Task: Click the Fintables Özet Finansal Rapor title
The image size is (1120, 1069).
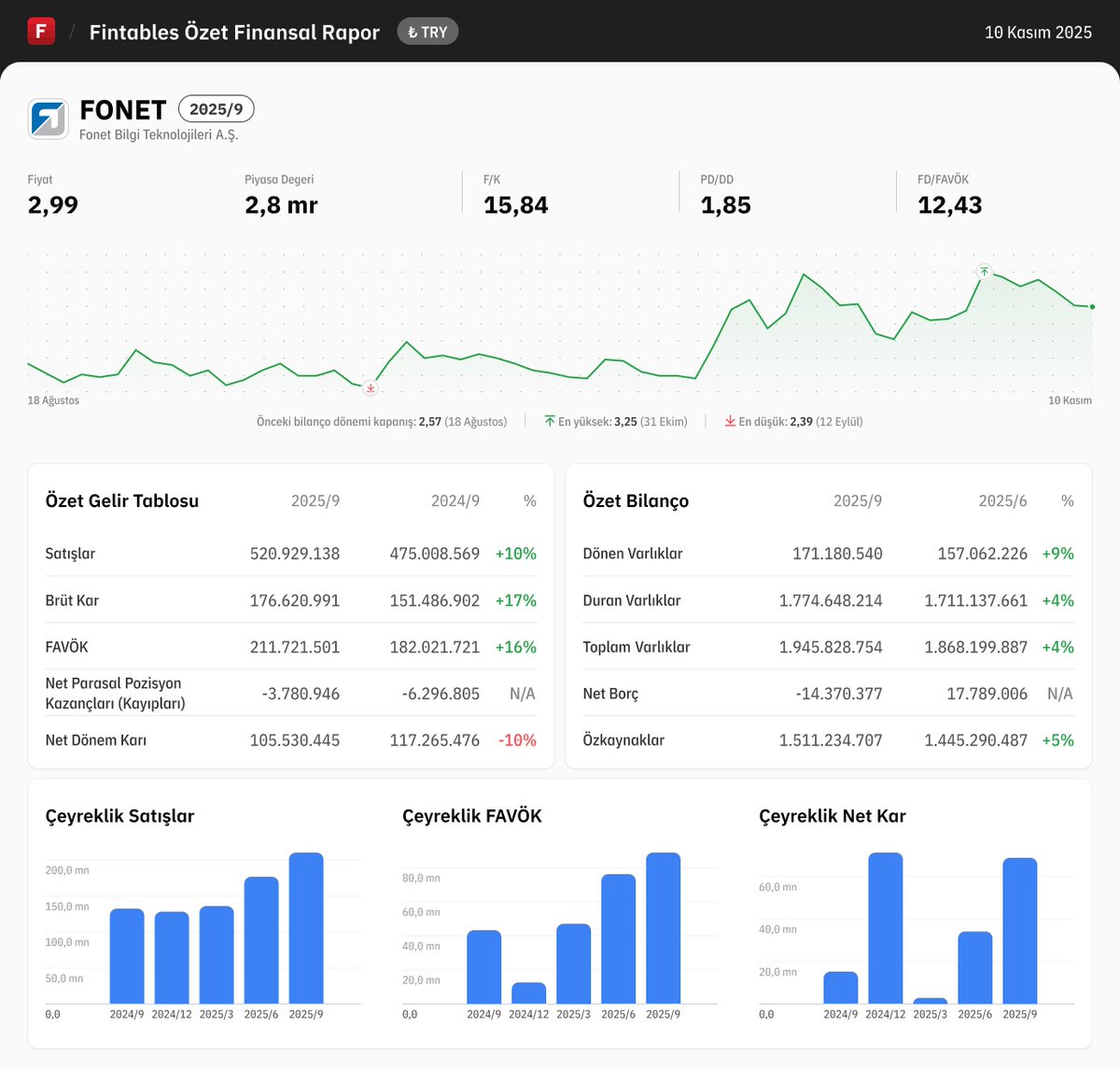Action: [233, 32]
